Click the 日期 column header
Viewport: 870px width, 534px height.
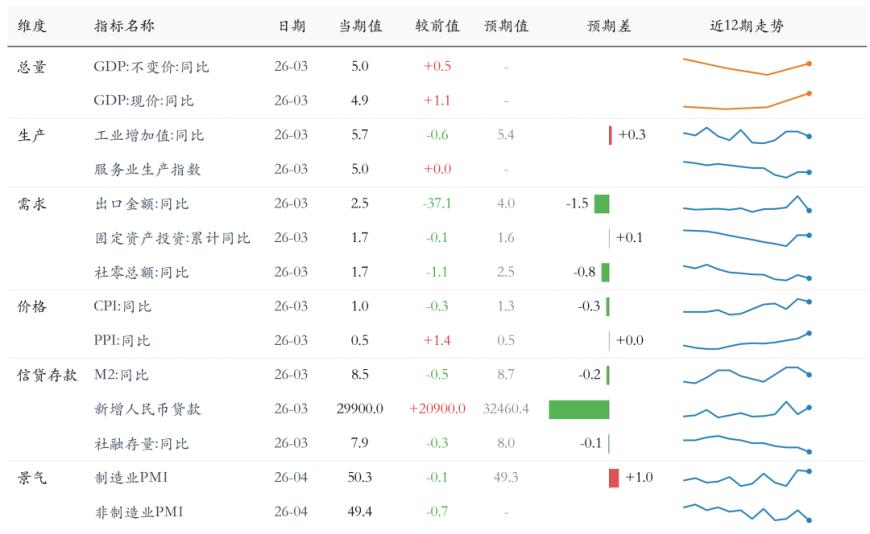[292, 26]
